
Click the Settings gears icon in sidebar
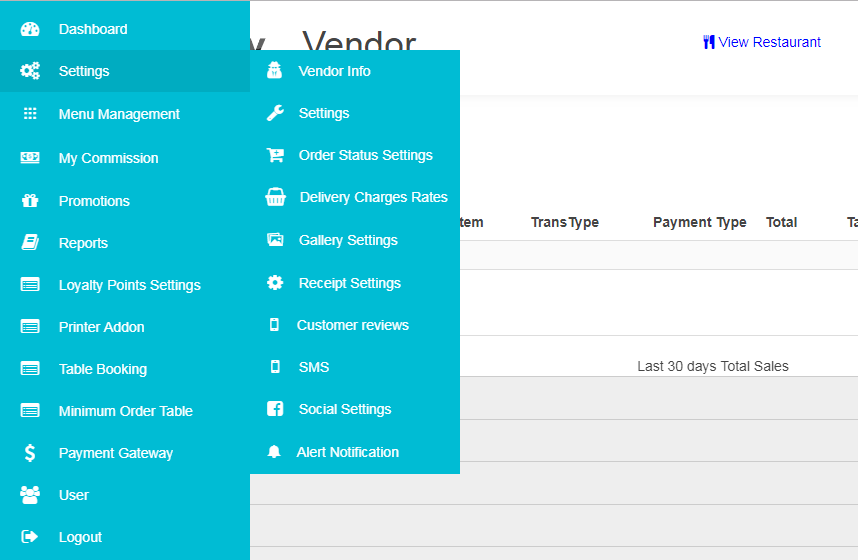pos(30,71)
